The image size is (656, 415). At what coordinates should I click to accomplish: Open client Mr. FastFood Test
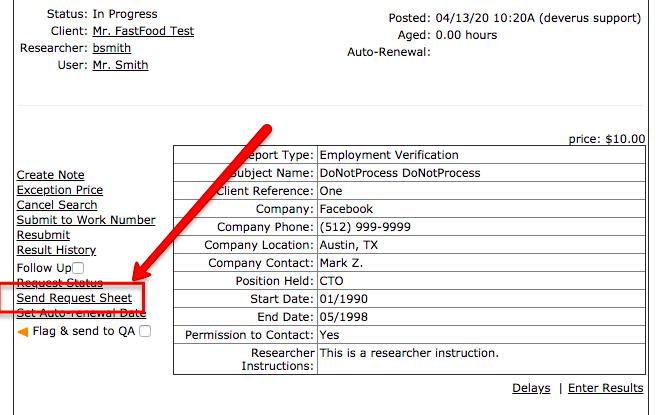point(143,31)
